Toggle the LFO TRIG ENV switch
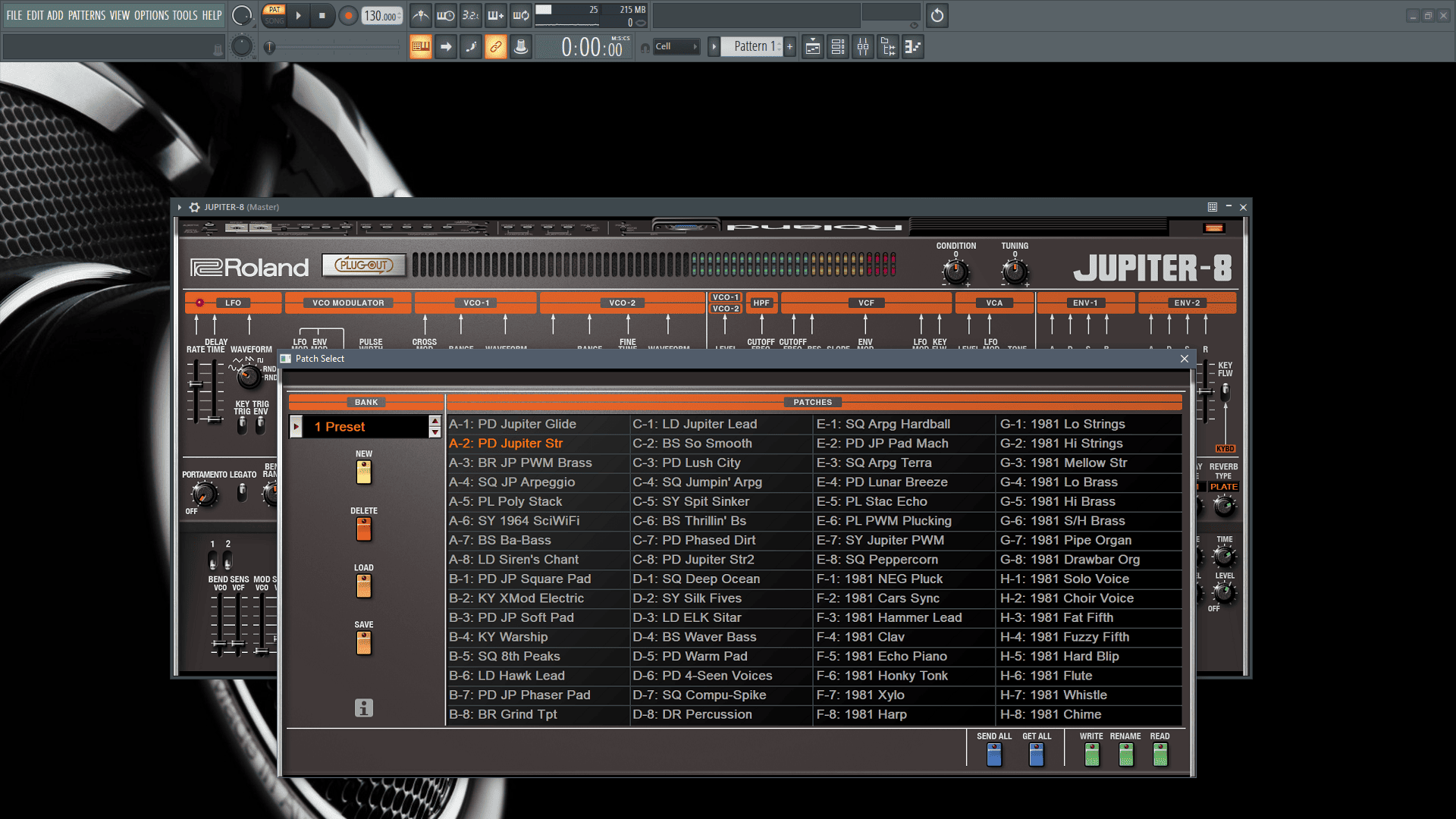This screenshot has height=819, width=1456. pyautogui.click(x=260, y=425)
